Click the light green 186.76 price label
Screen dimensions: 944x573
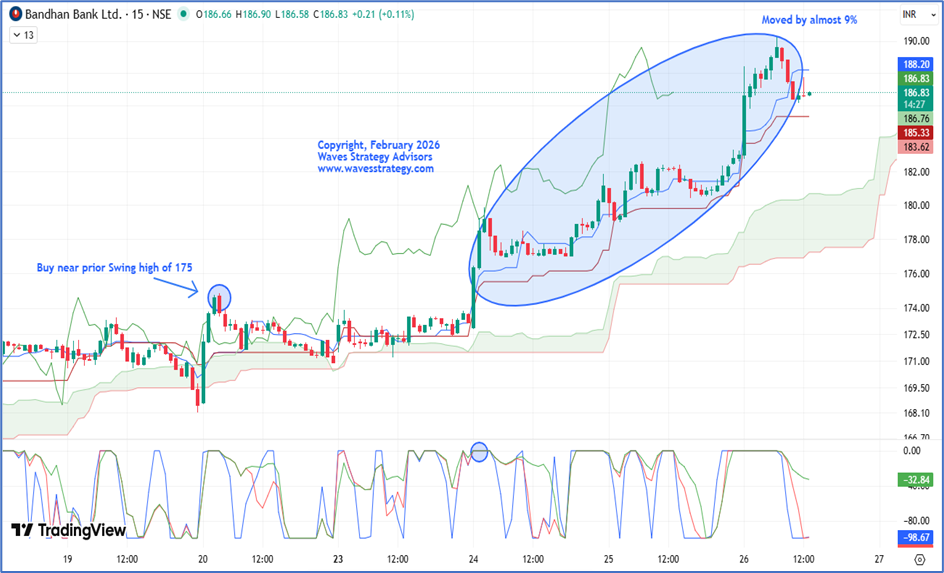pyautogui.click(x=914, y=119)
